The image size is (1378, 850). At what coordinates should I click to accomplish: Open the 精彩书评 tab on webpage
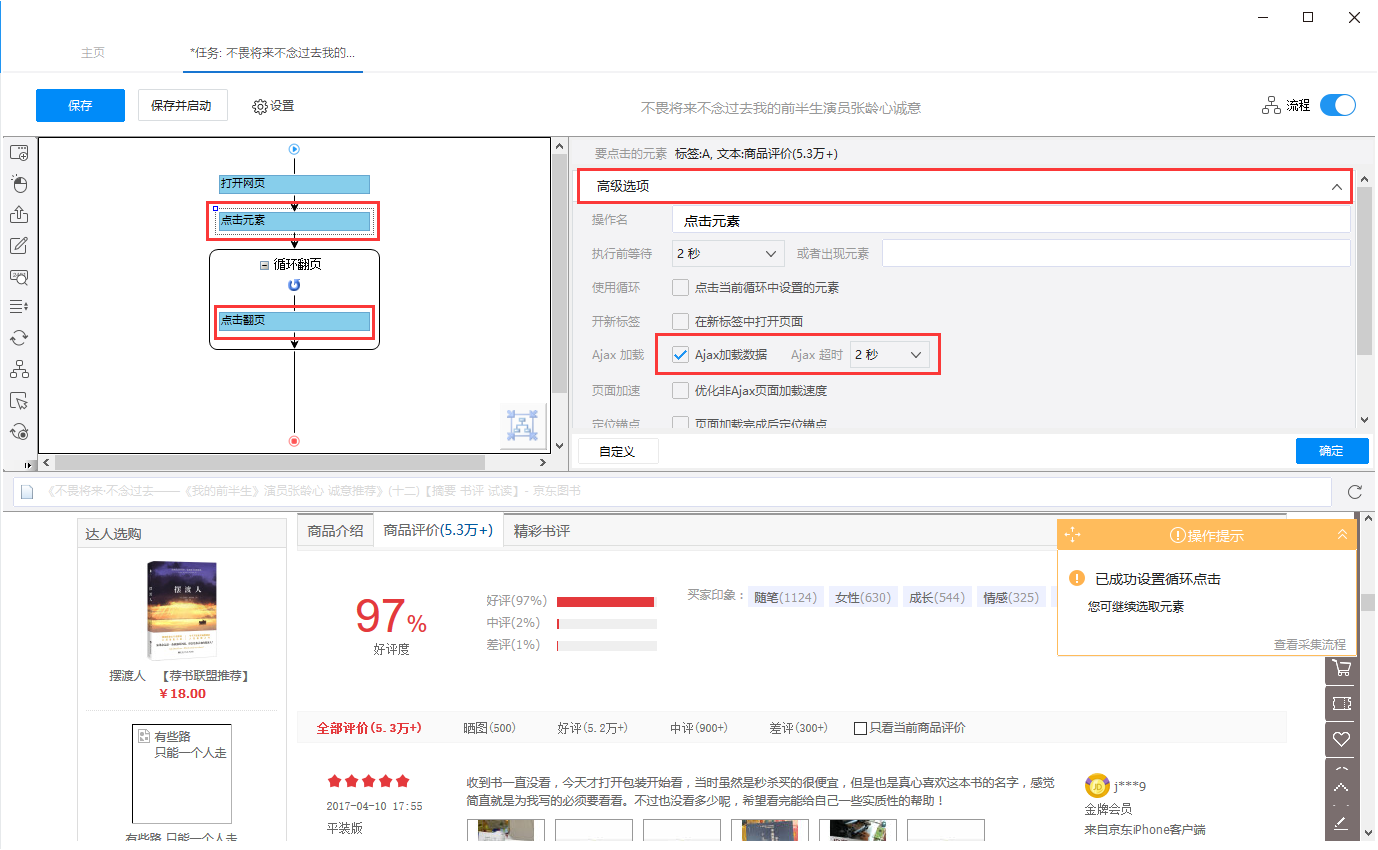point(541,531)
